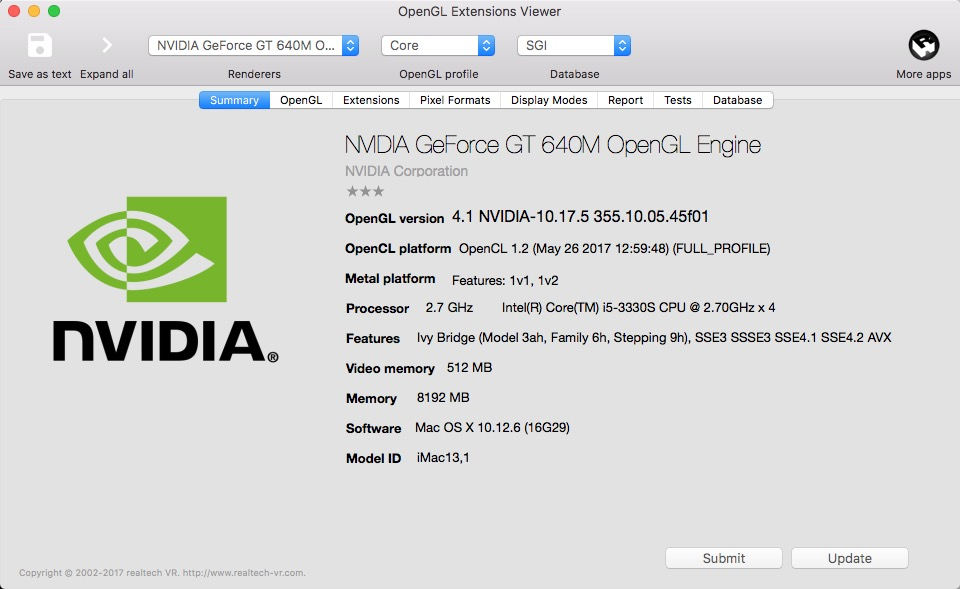
Task: Switch to the Summary tab
Action: click(234, 100)
